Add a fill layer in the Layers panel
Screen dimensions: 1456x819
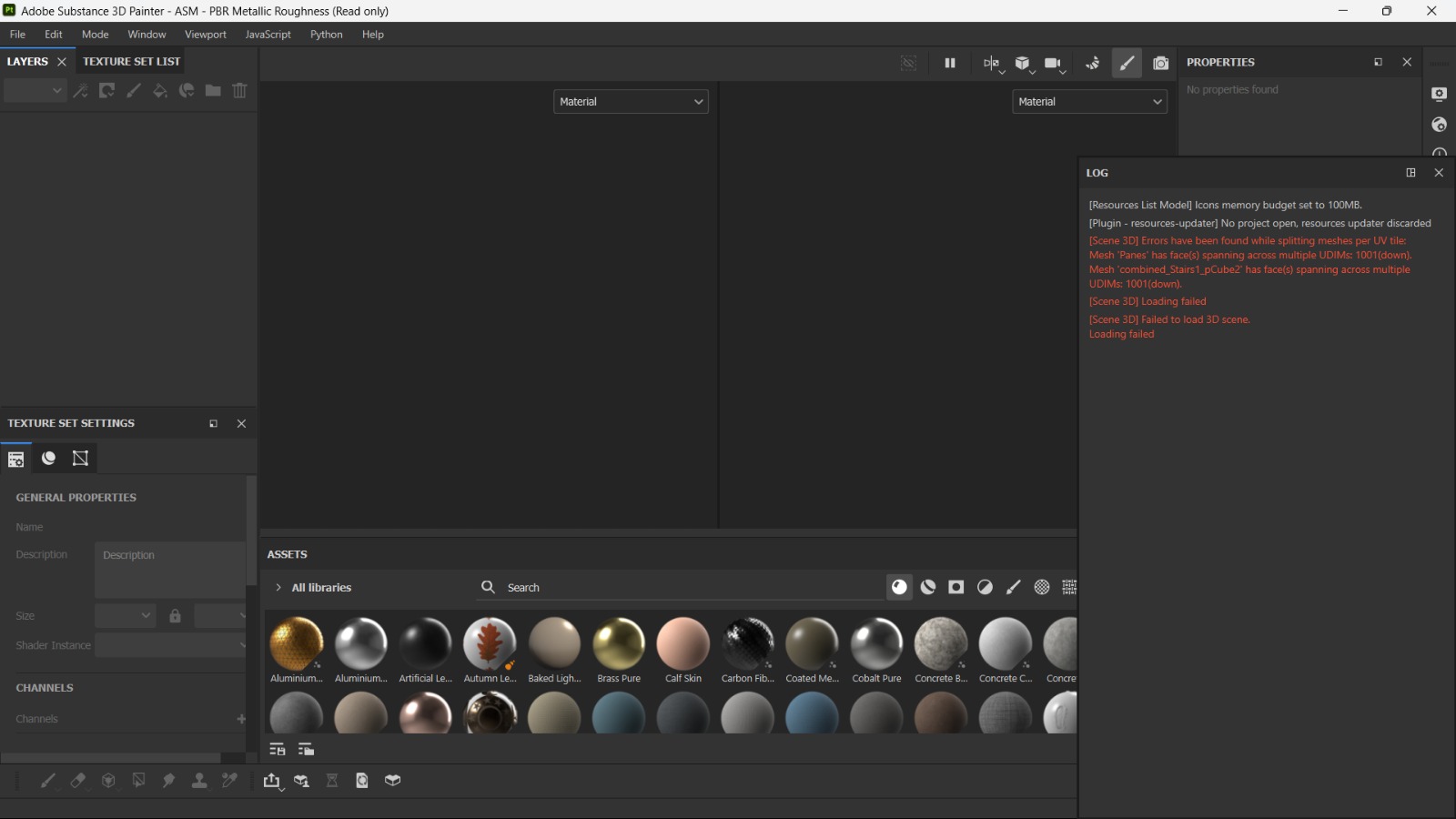160,90
